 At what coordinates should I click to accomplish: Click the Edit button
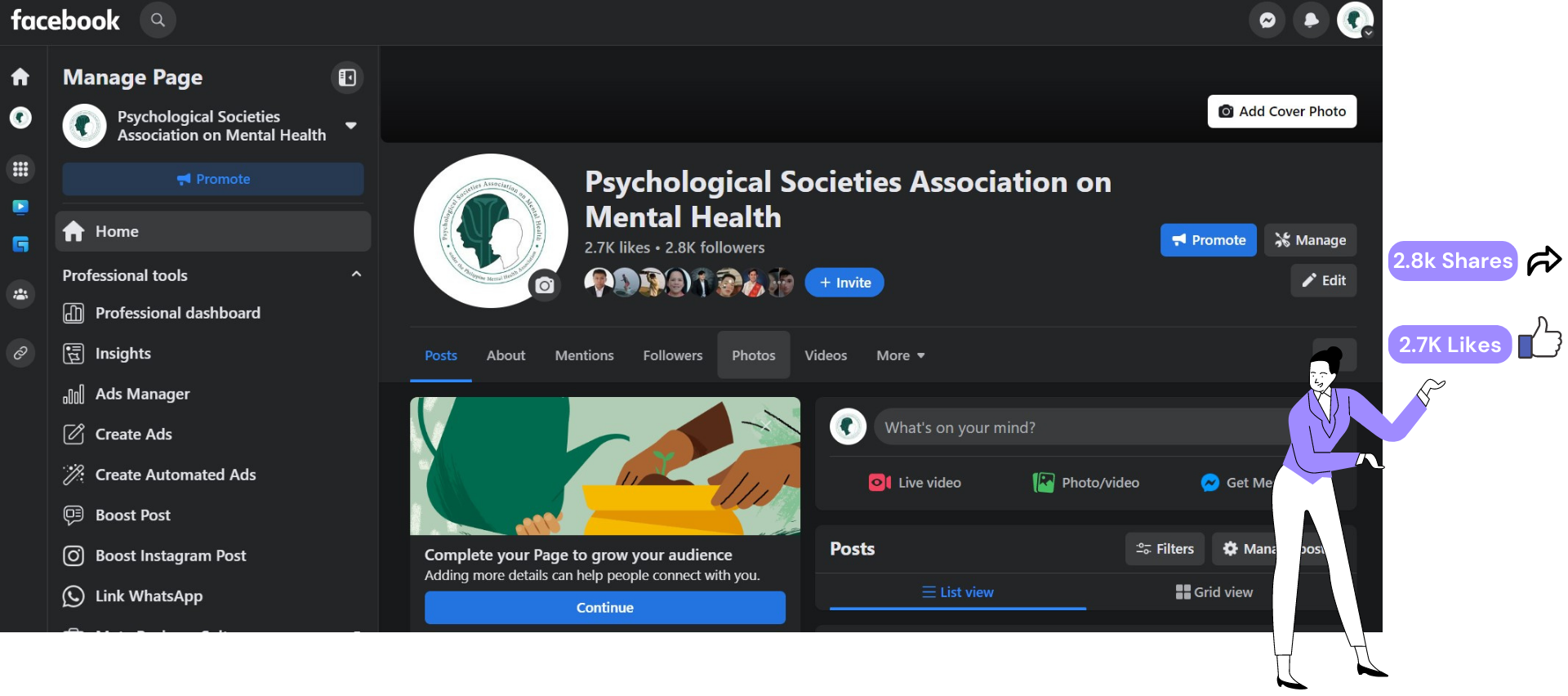[x=1324, y=280]
